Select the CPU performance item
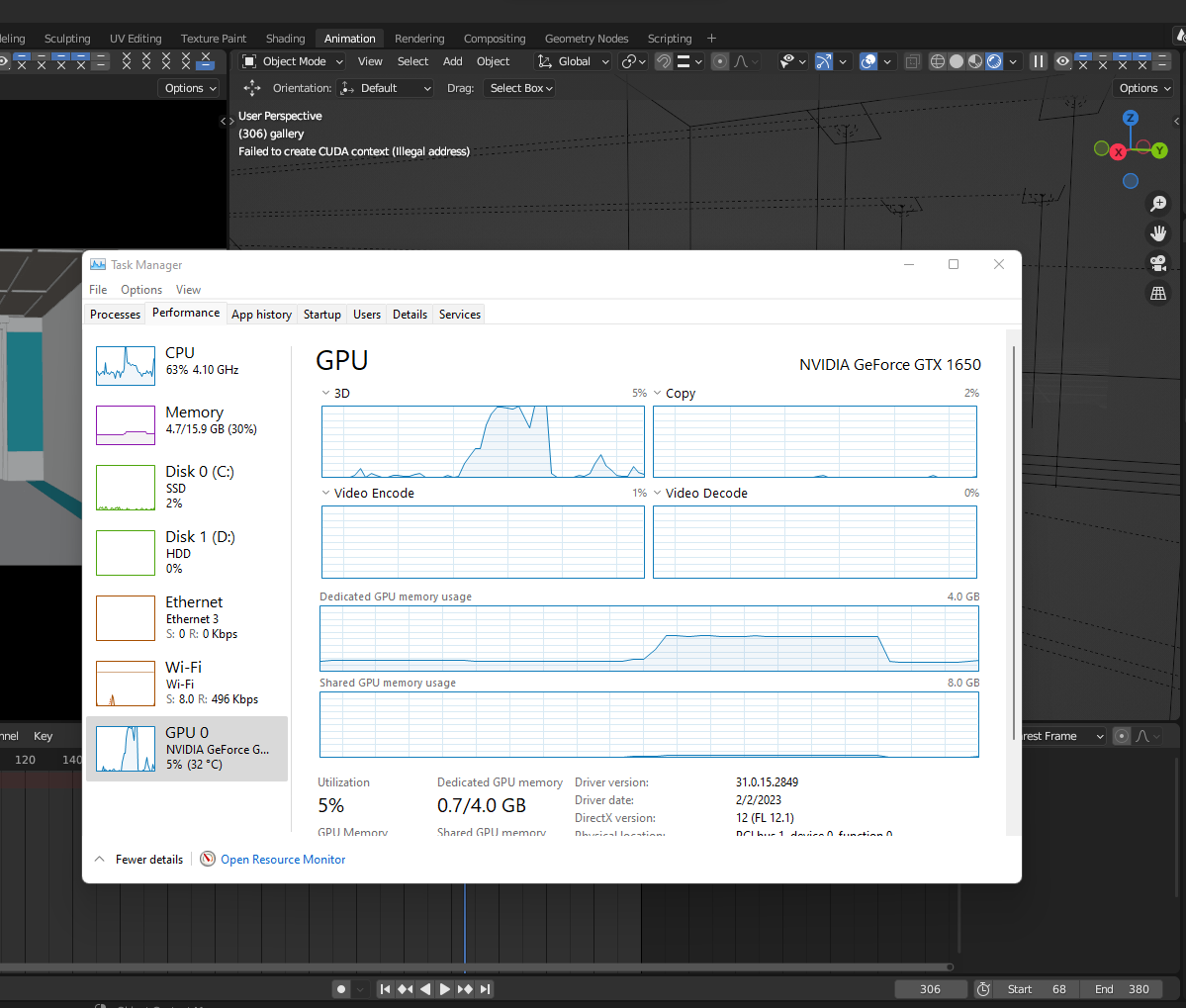The image size is (1186, 1008). click(x=187, y=365)
